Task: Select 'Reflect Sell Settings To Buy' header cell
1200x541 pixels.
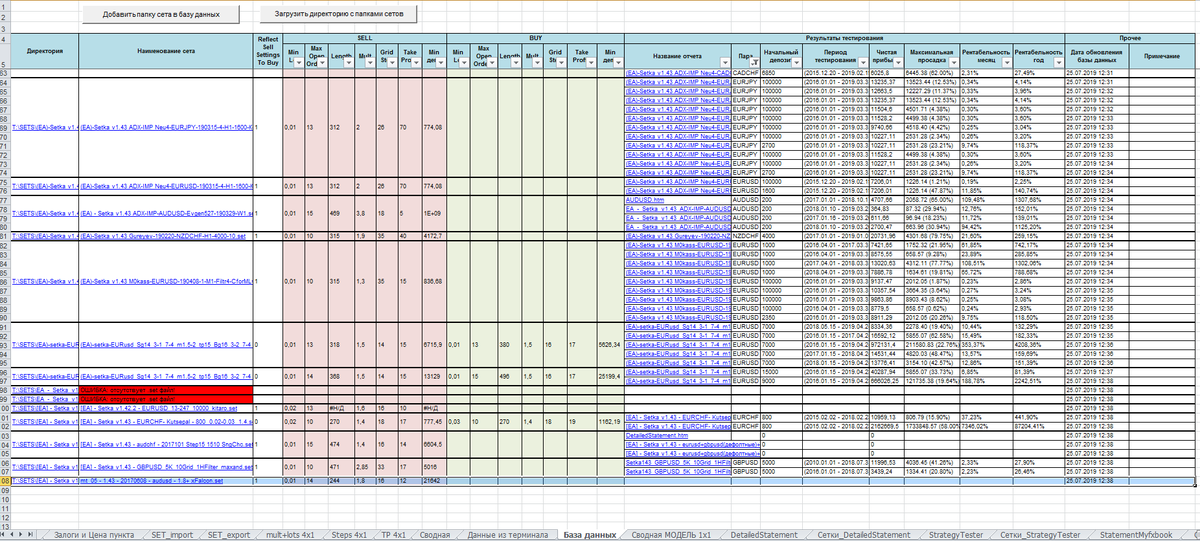Action: 268,50
